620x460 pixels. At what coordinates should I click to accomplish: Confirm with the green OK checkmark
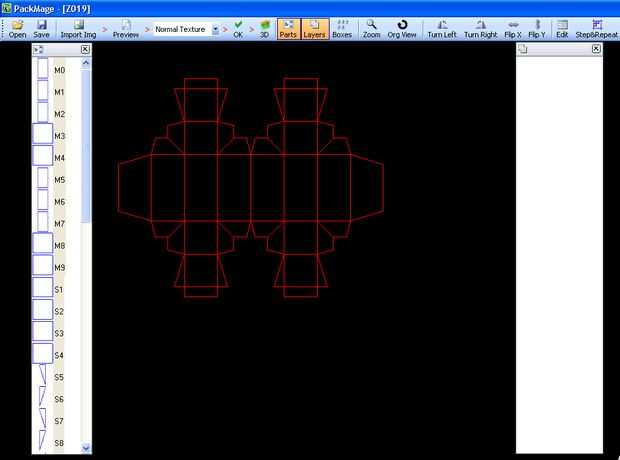tap(238, 29)
